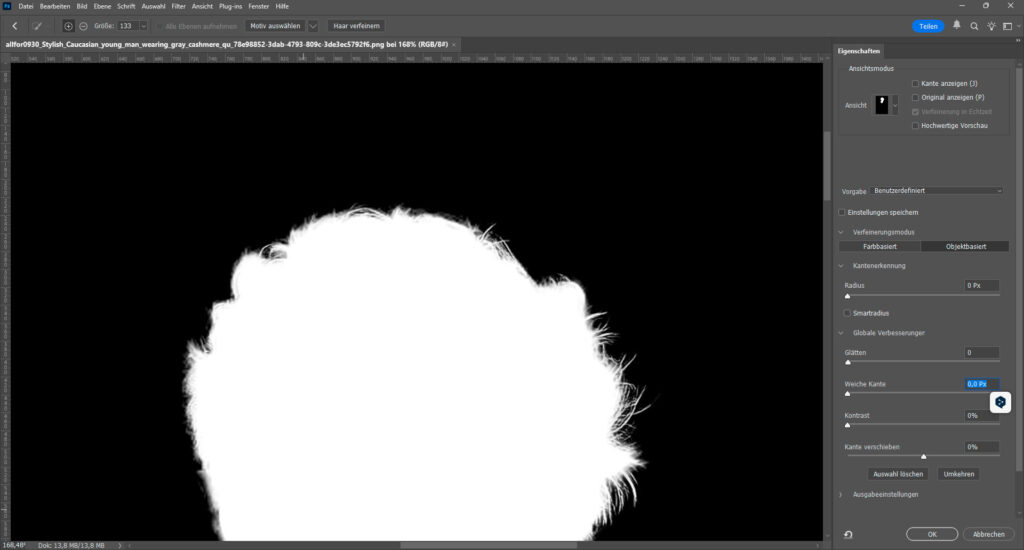
Task: Click the zoom percentage in status bar
Action: tap(14, 545)
